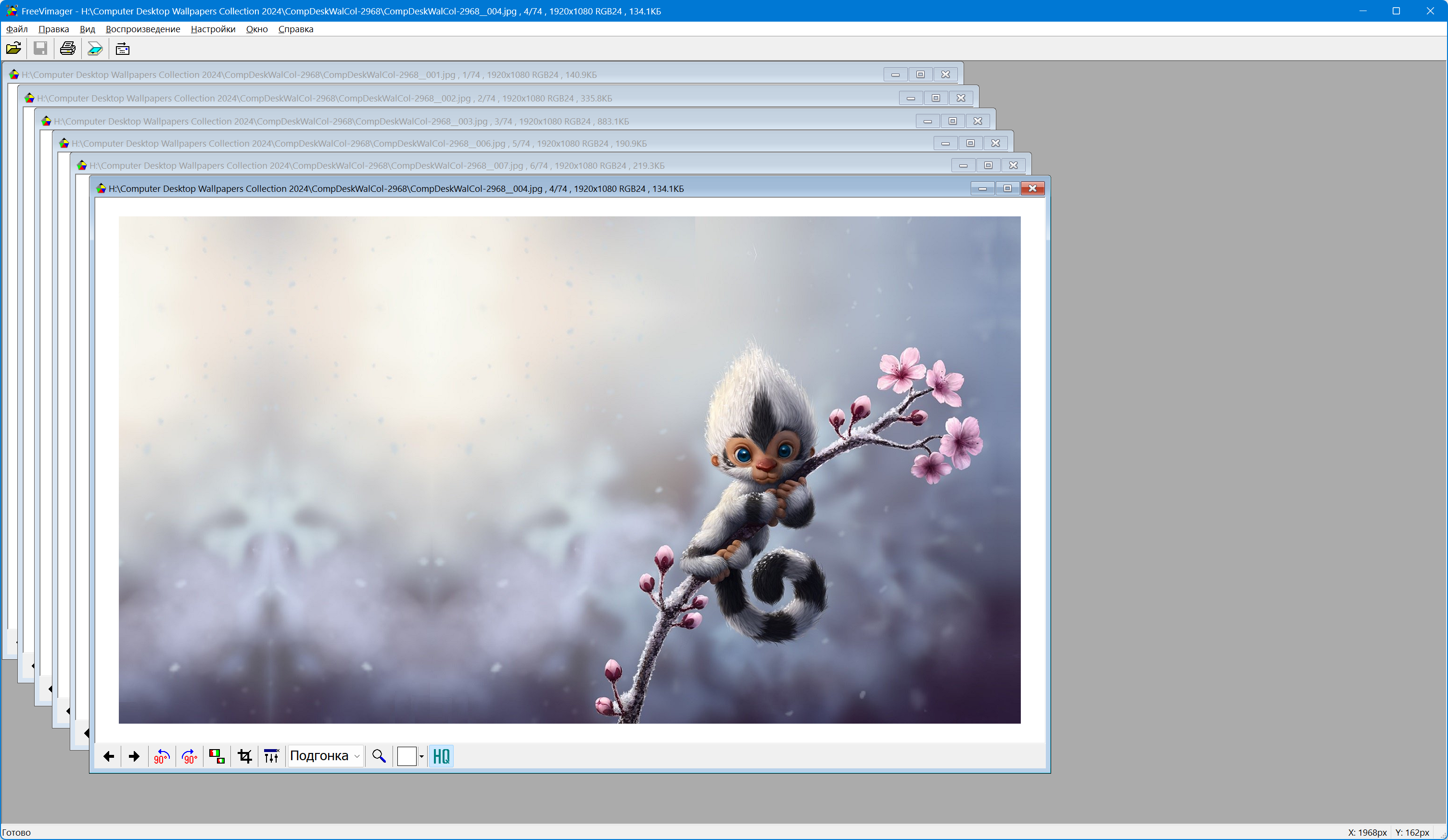Toggle HQ high quality rendering

pos(441,756)
